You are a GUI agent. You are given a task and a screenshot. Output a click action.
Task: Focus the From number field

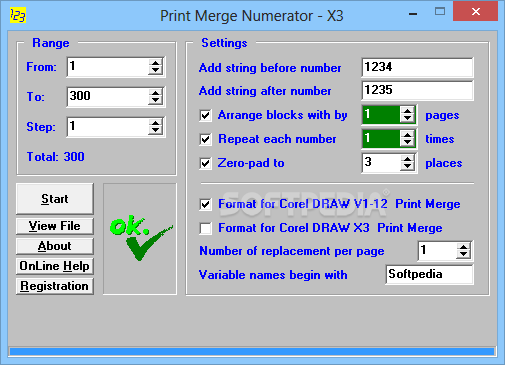[108, 67]
